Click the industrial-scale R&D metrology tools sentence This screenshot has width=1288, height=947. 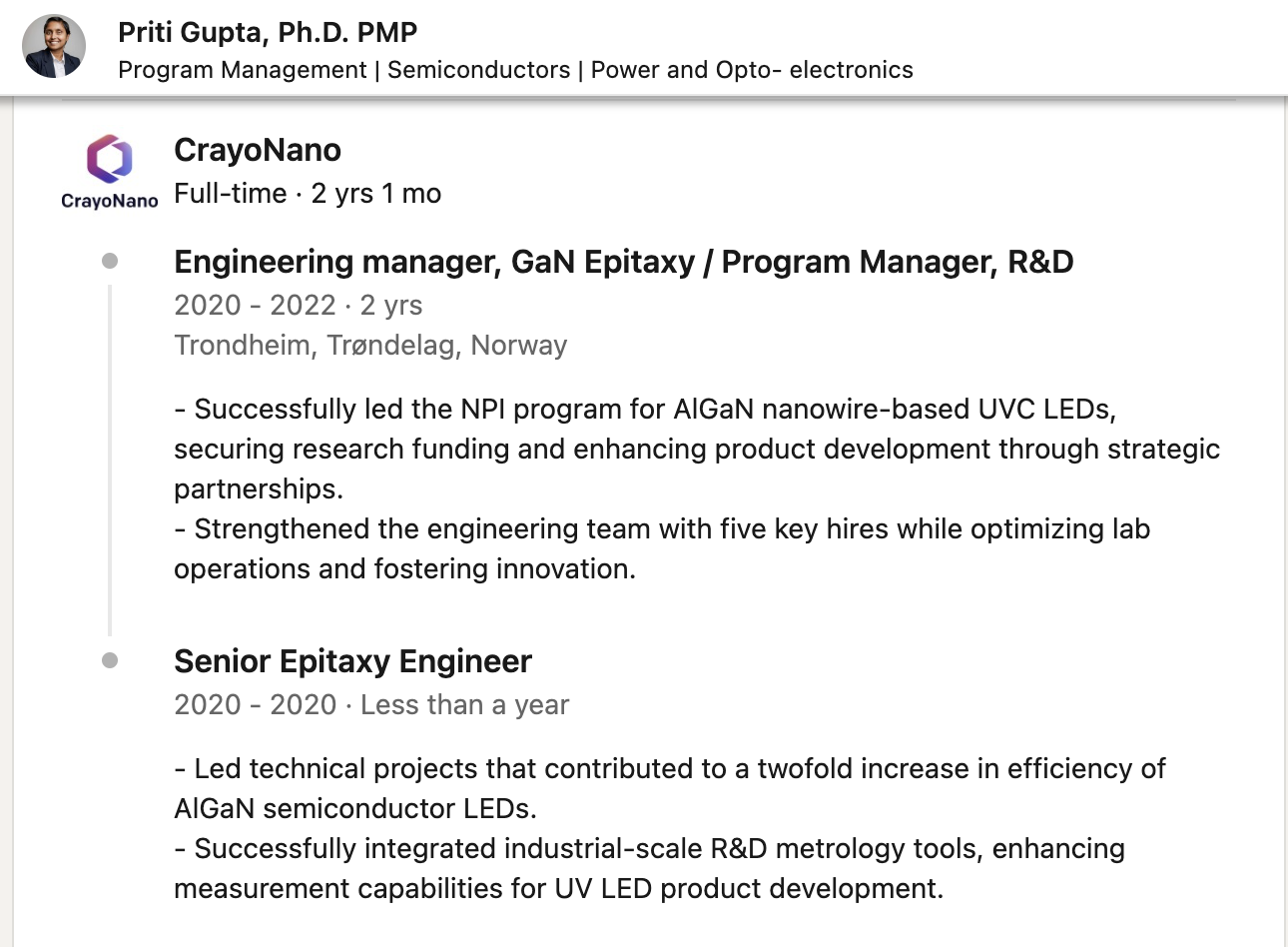[x=649, y=868]
